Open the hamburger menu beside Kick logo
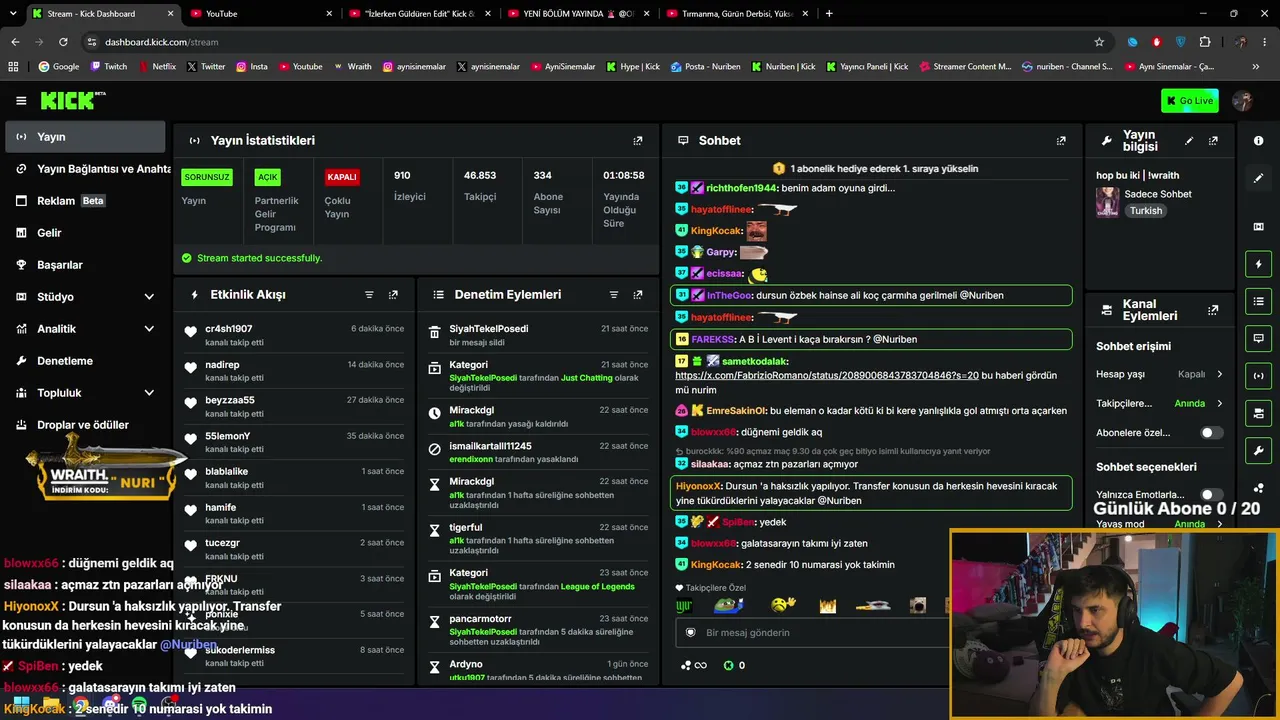Image resolution: width=1280 pixels, height=720 pixels. [21, 100]
